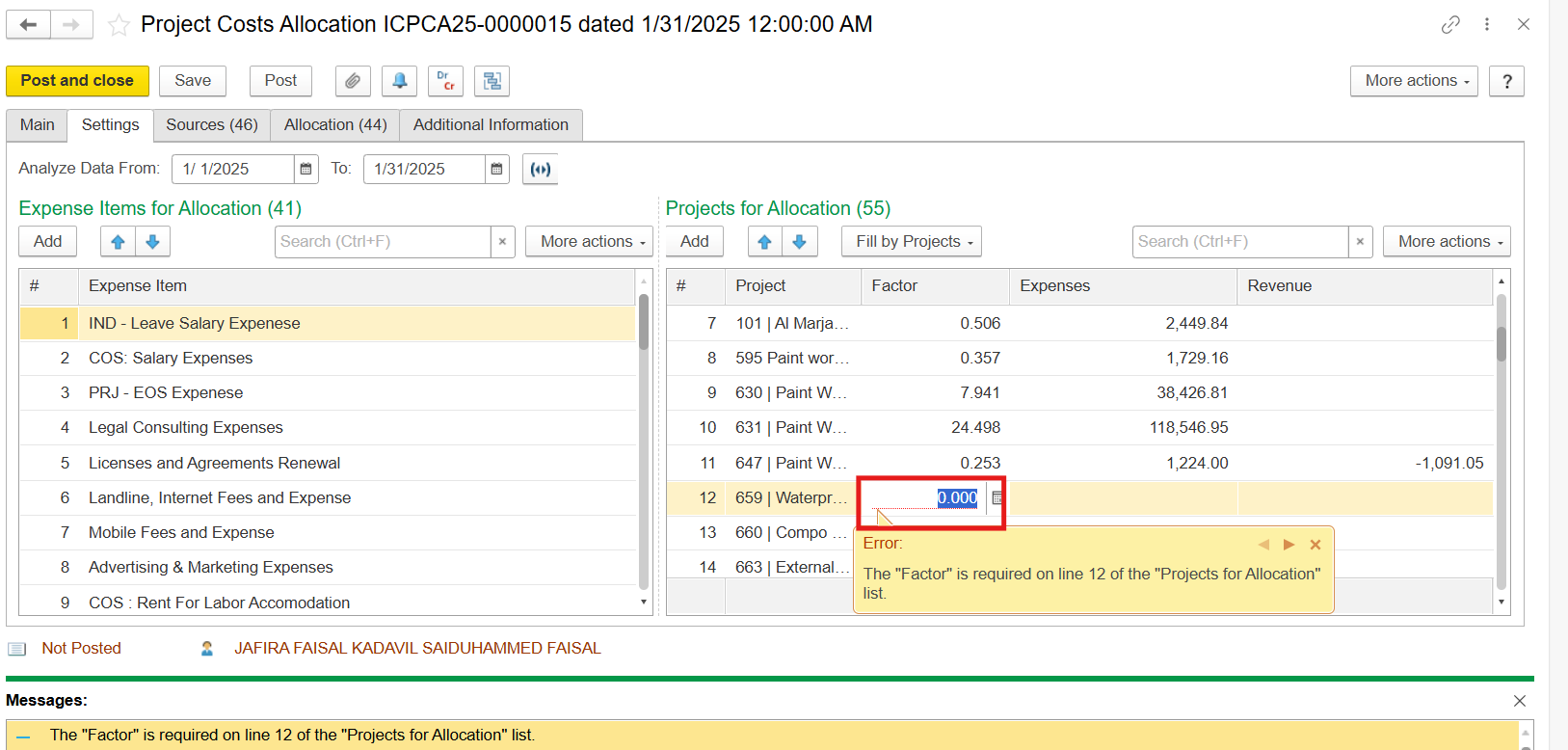Click the bell reminder icon
The width and height of the screenshot is (1568, 750).
coord(399,81)
